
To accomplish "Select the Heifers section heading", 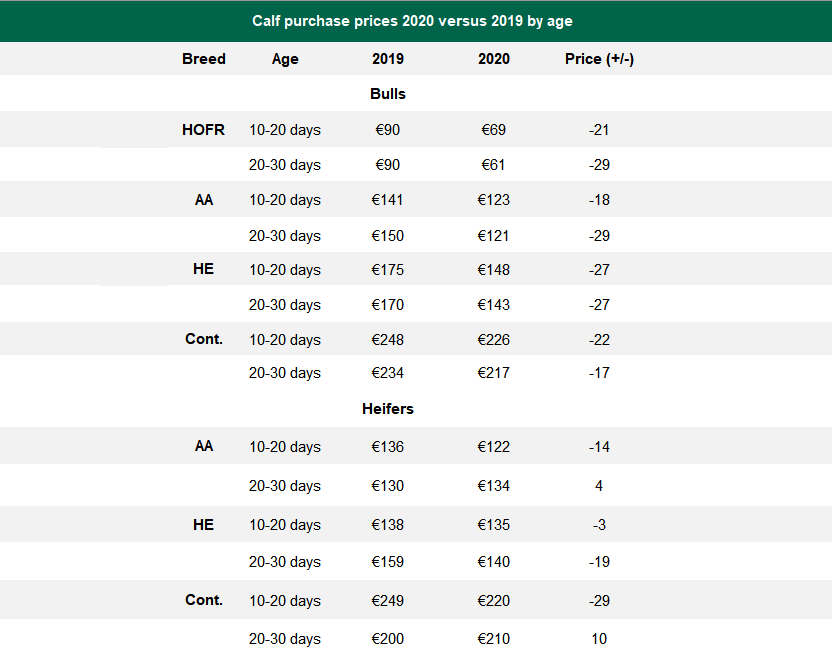I will pos(388,409).
